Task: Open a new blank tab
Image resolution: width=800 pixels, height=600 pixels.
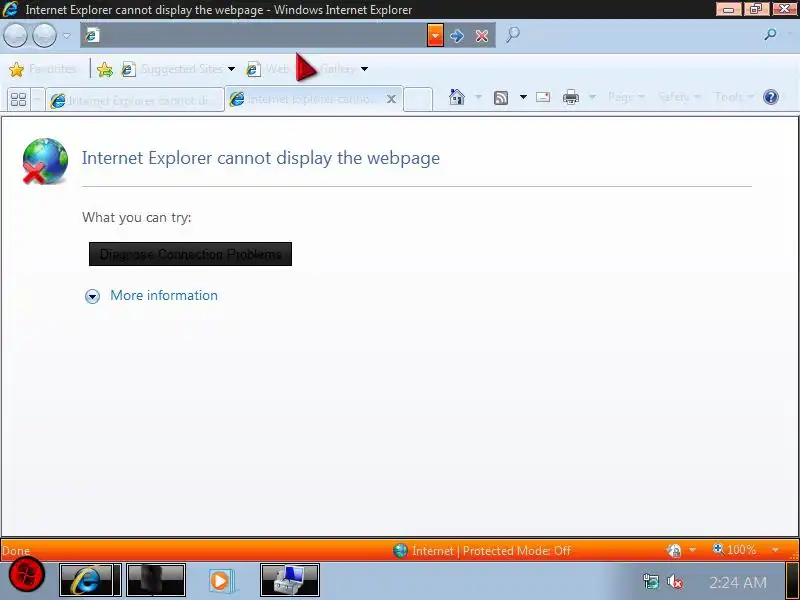Action: pos(418,99)
